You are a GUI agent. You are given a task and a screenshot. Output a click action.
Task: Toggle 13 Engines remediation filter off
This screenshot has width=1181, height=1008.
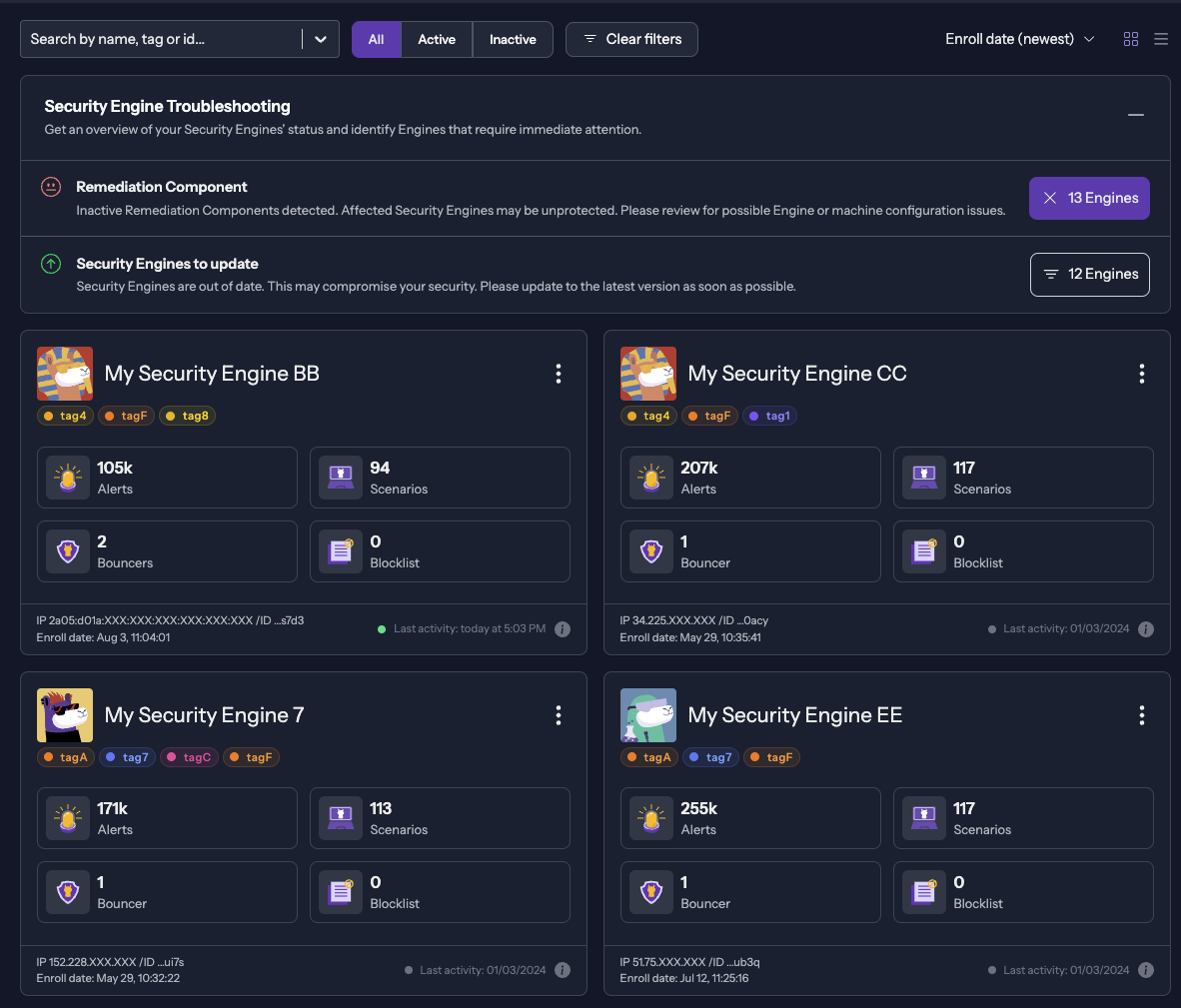click(x=1089, y=198)
